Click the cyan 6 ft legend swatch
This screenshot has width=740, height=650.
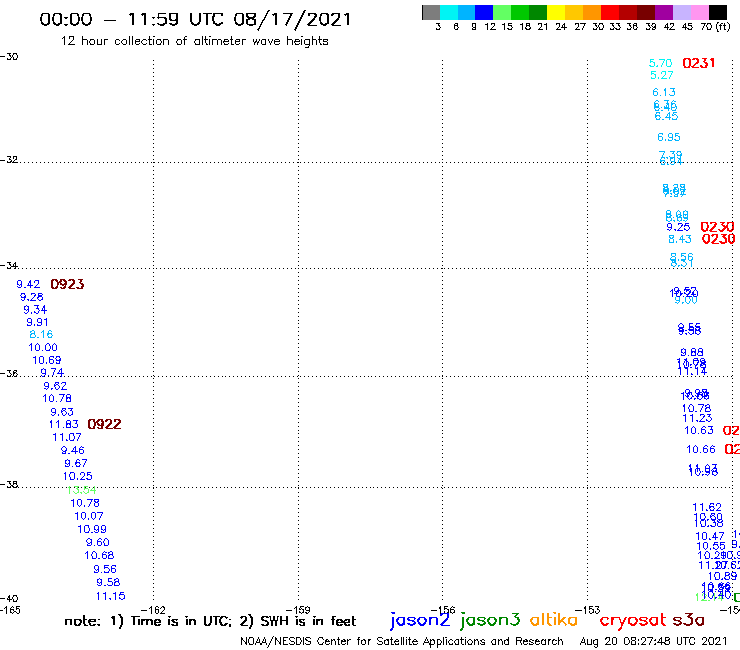click(449, 12)
